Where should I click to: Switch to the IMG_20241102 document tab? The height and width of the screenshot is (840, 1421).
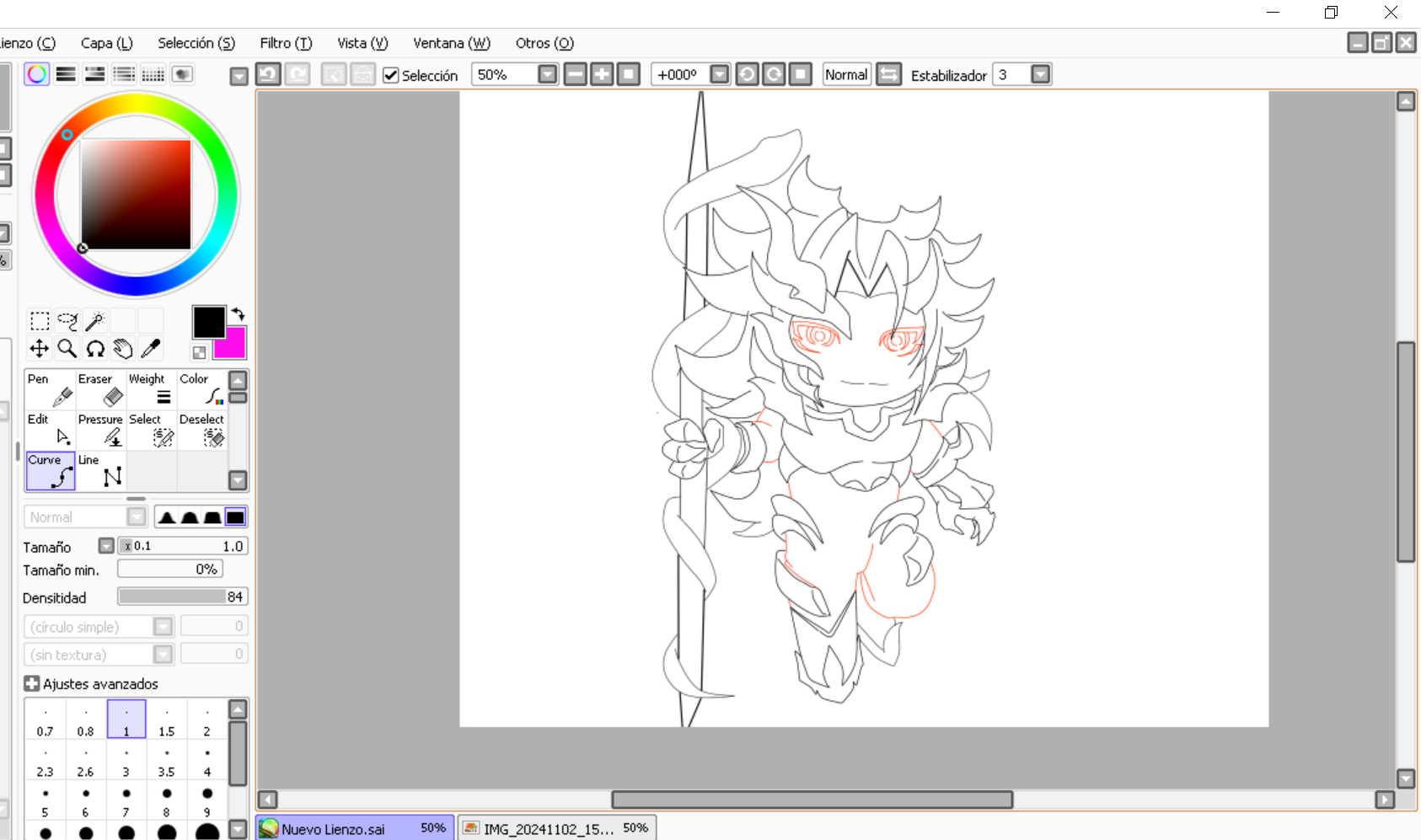click(557, 828)
